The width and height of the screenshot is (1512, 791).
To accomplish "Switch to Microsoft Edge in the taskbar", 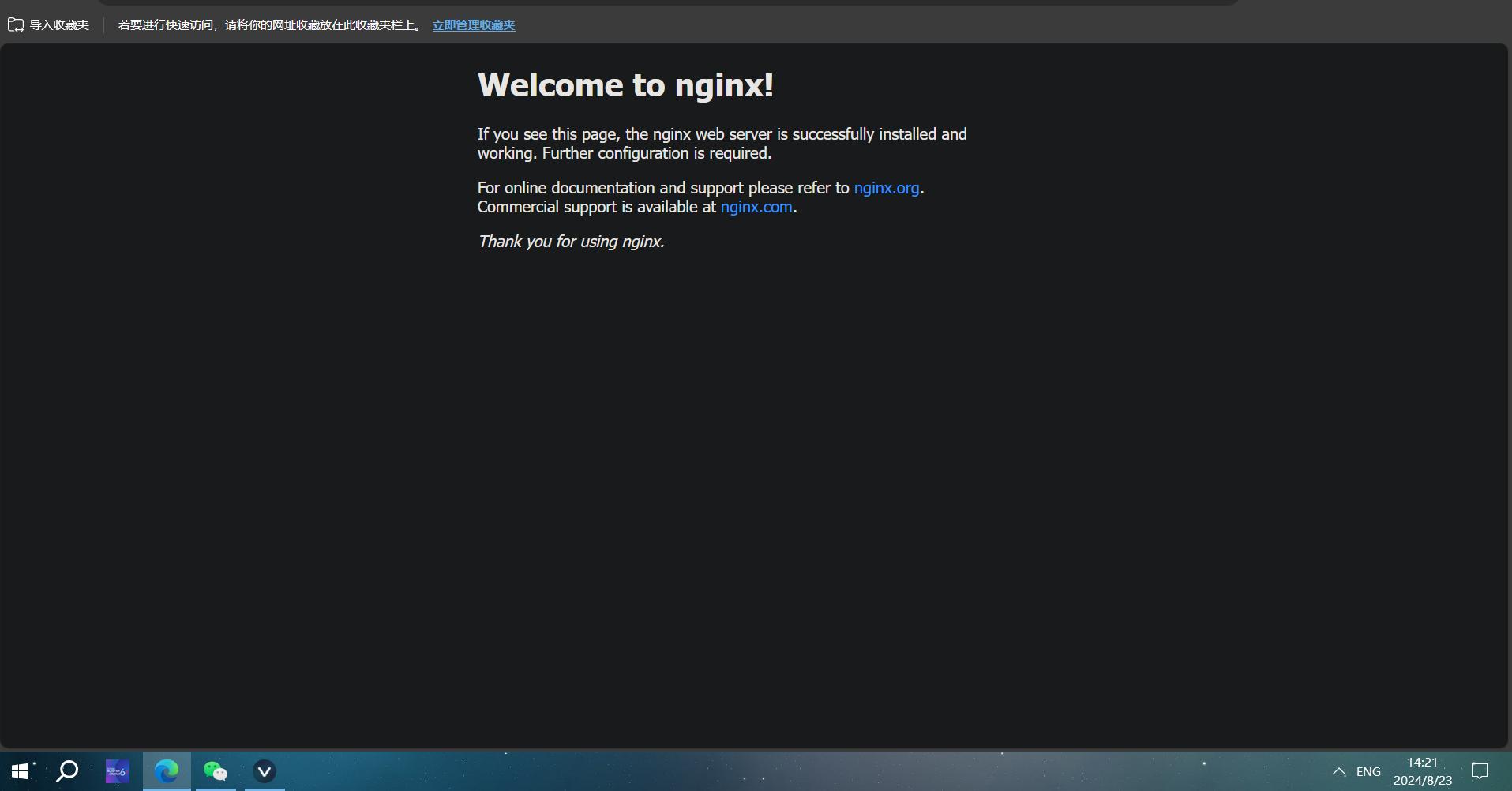I will 167,771.
